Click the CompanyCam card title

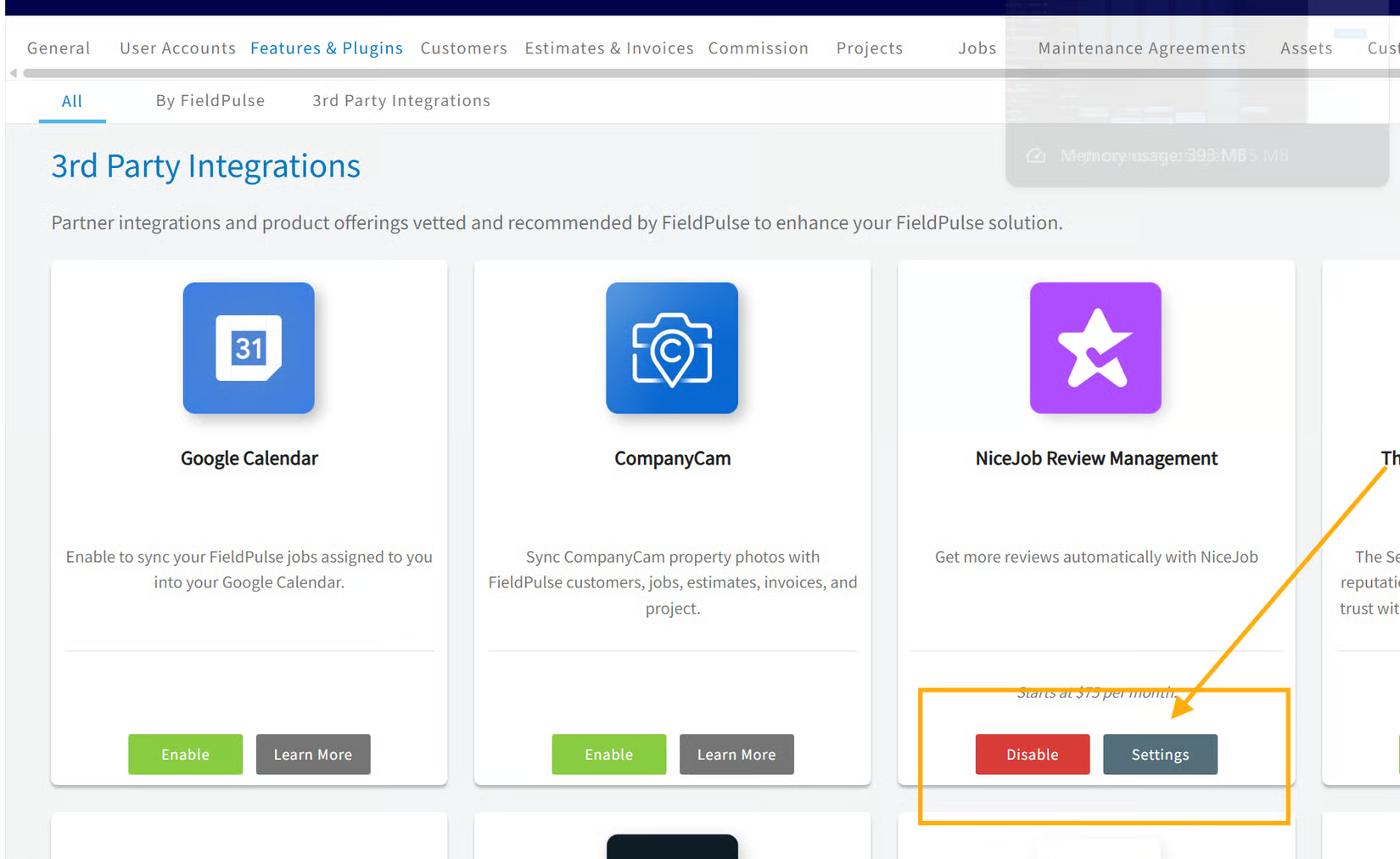[x=673, y=458]
